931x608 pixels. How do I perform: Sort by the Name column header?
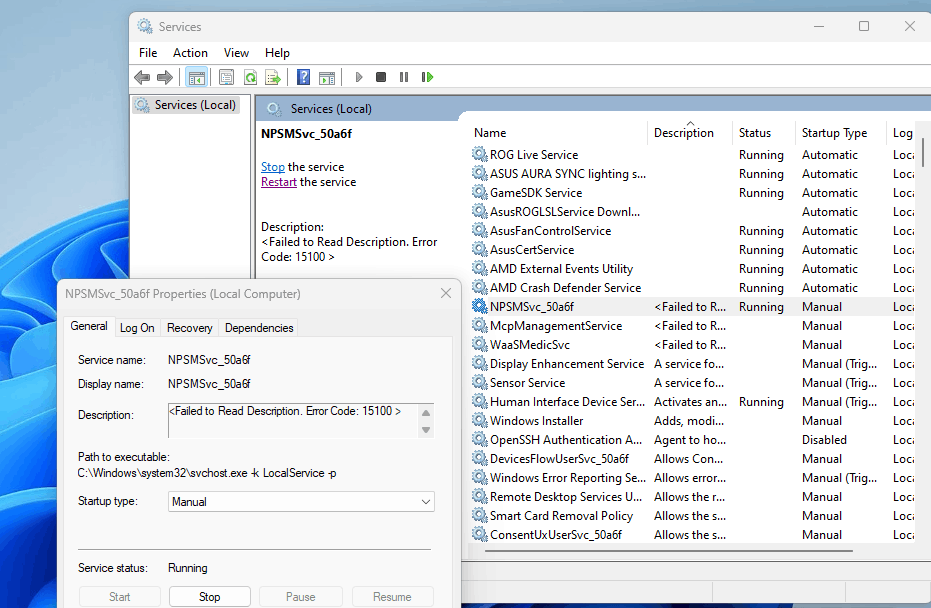pos(558,133)
